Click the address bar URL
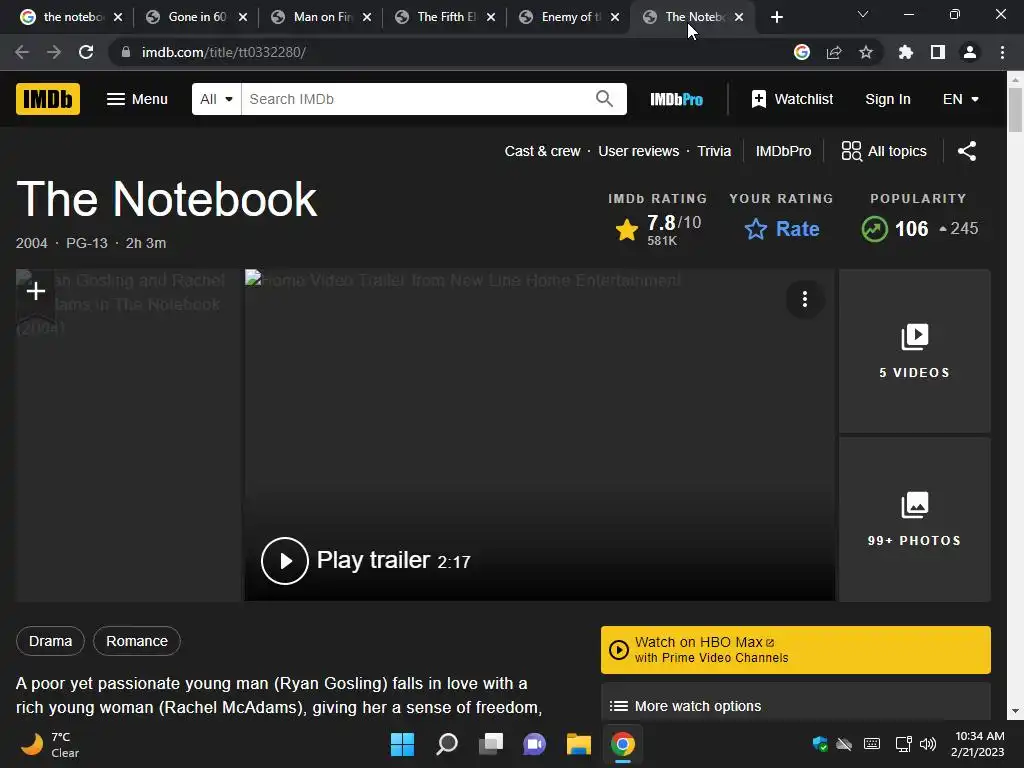This screenshot has height=768, width=1024. (224, 52)
